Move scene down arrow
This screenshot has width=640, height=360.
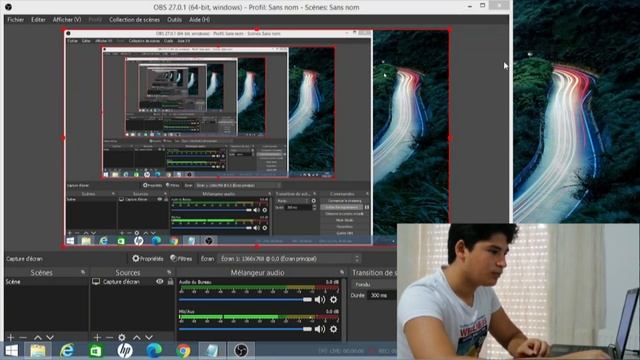click(50, 338)
